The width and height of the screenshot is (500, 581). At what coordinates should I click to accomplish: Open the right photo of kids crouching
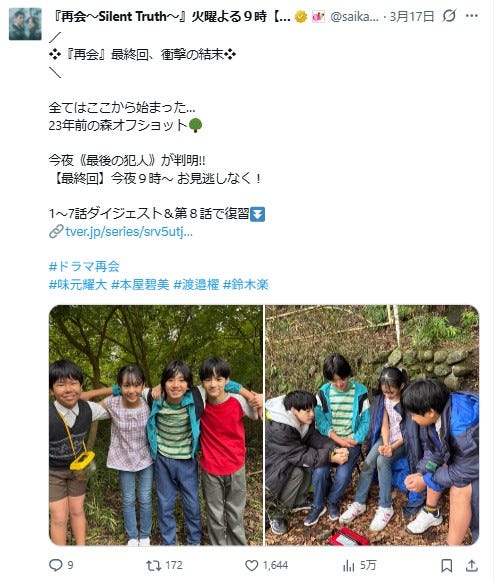372,425
